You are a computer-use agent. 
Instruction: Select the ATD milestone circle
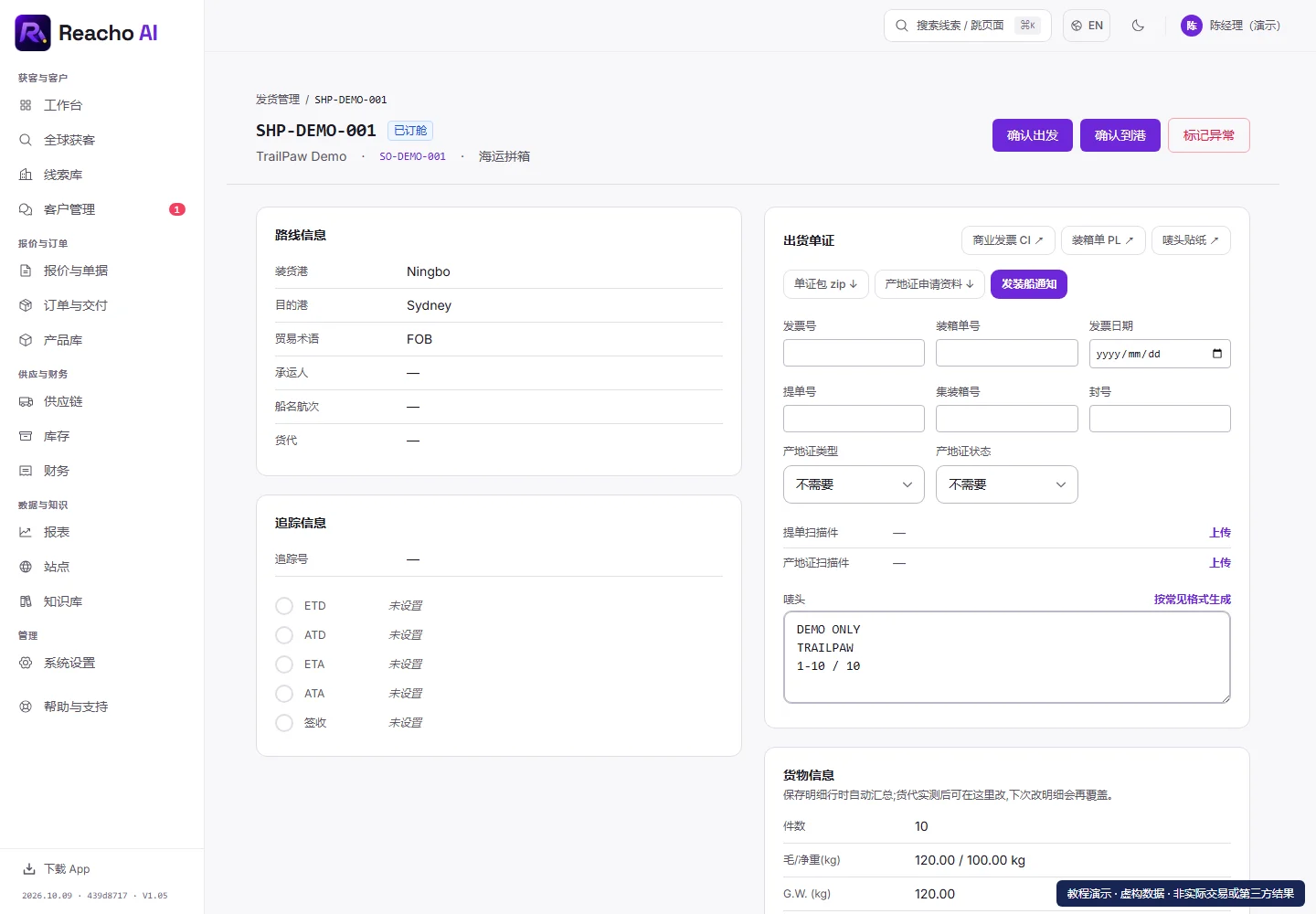click(284, 635)
